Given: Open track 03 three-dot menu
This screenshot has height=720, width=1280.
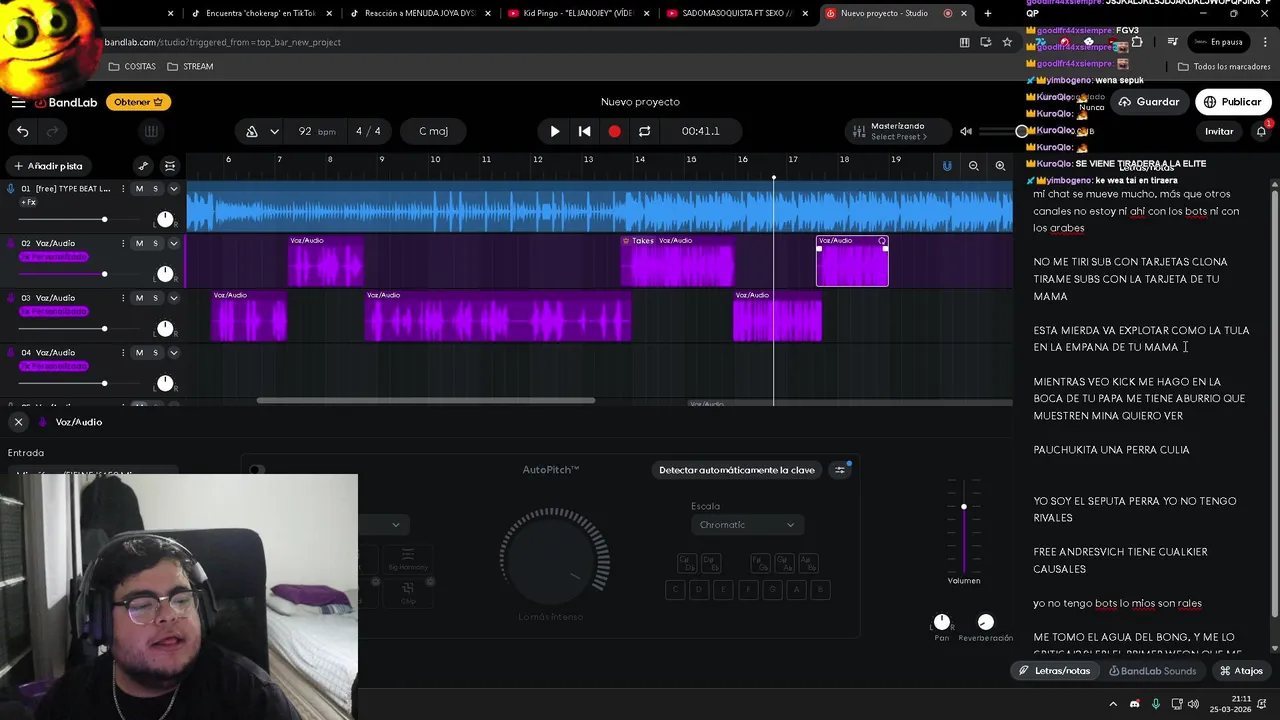Looking at the screenshot, I should coord(123,298).
